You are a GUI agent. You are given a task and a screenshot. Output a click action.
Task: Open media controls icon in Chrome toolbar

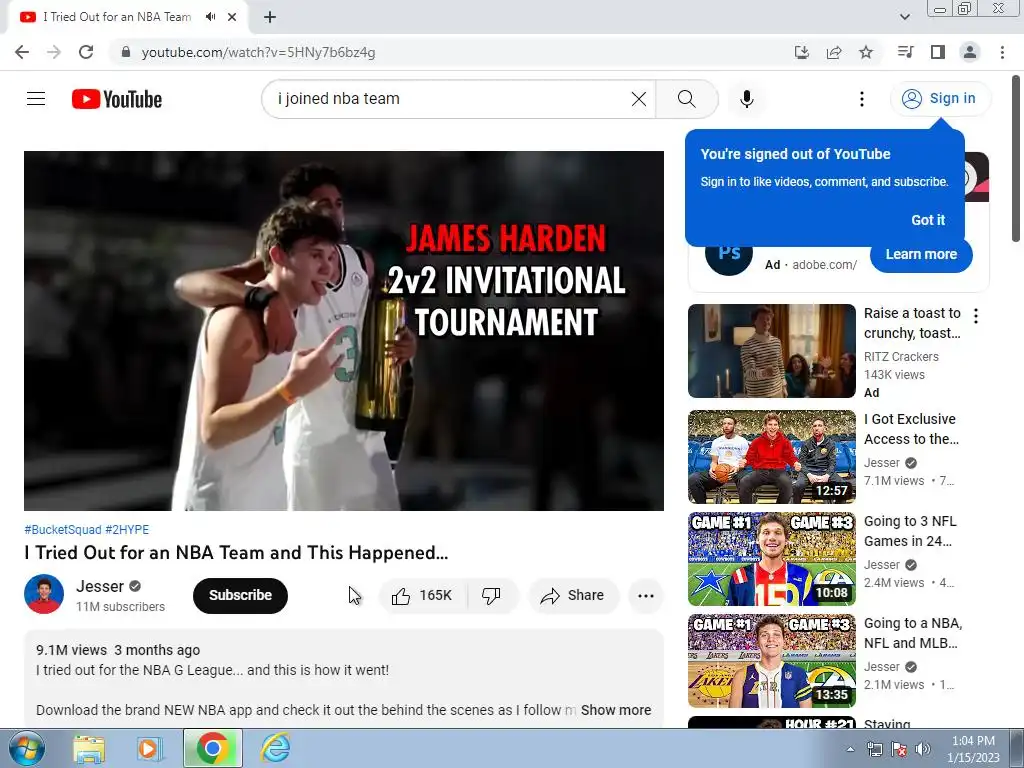(x=906, y=52)
